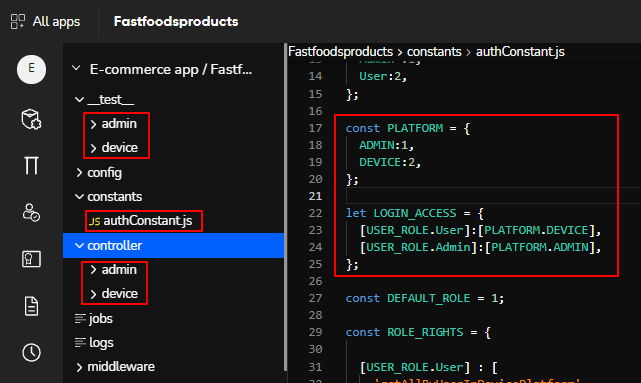Click the file tree vertical scrollbar
Viewport: 641px width, 383px height.
285,206
